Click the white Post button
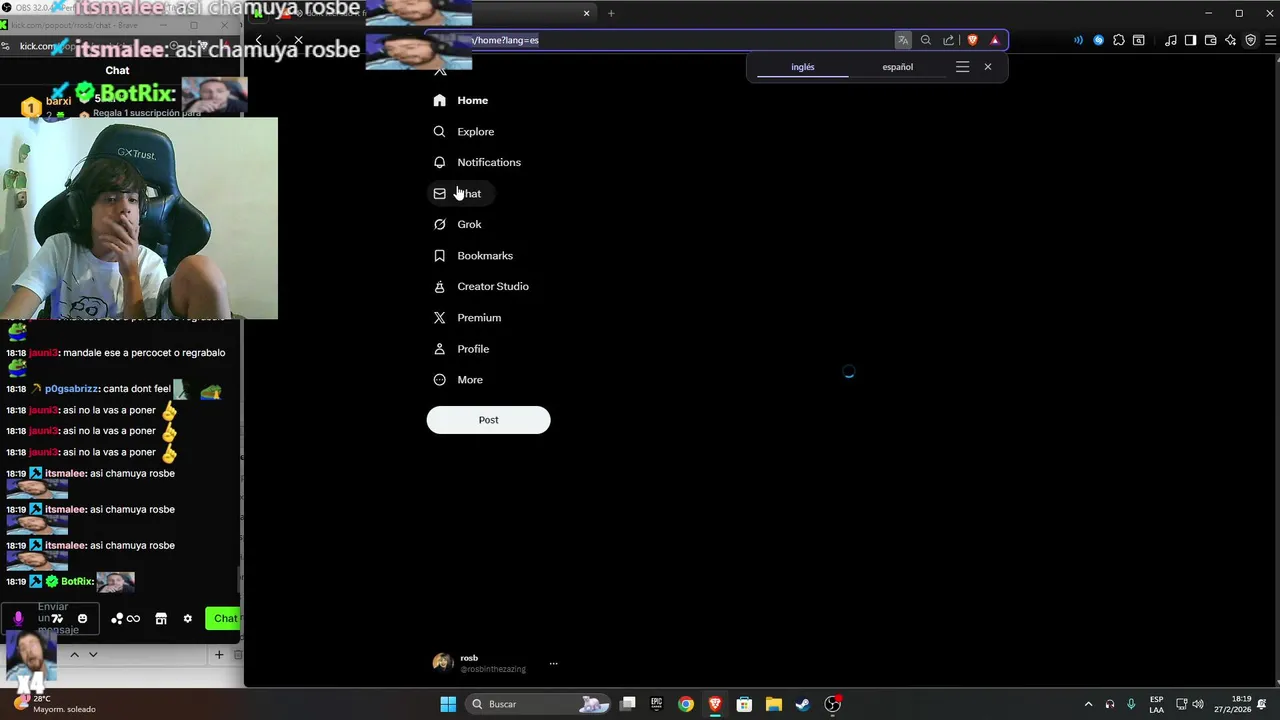 click(x=488, y=420)
